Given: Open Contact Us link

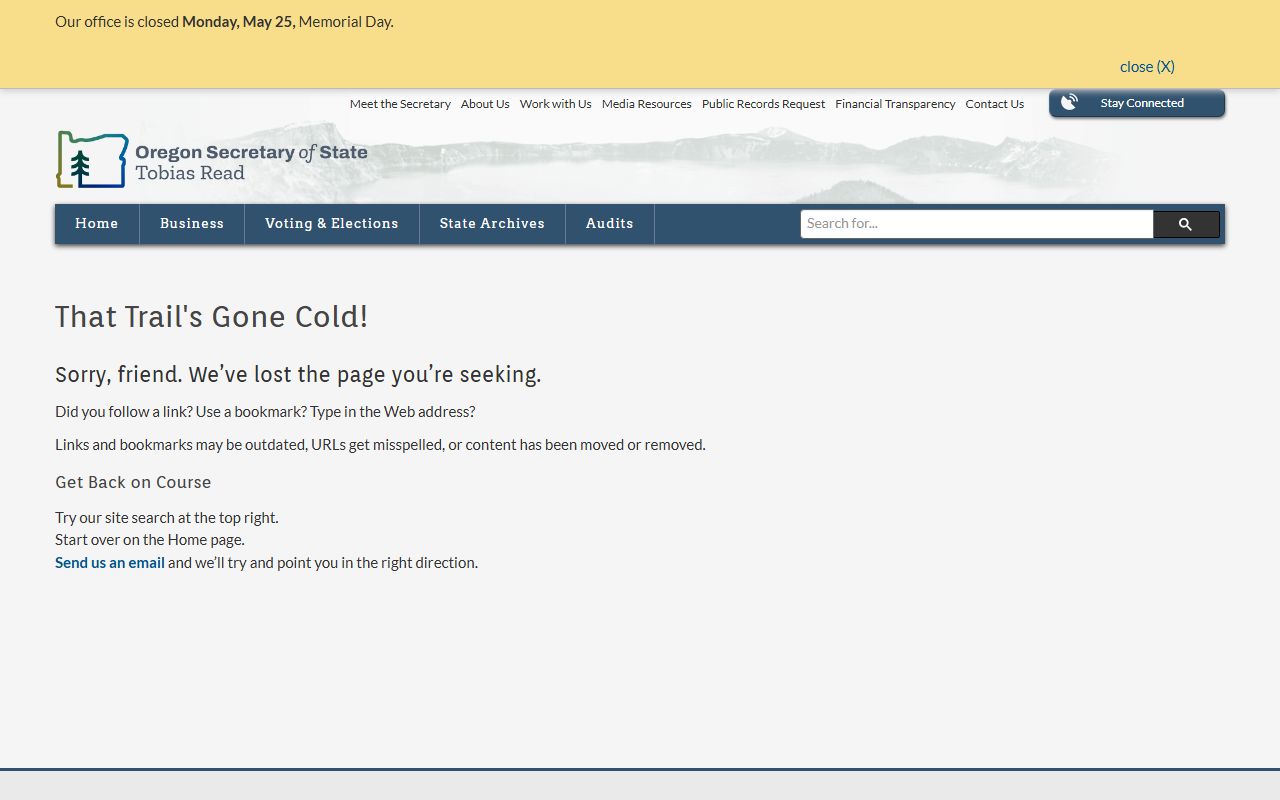Looking at the screenshot, I should tap(995, 104).
